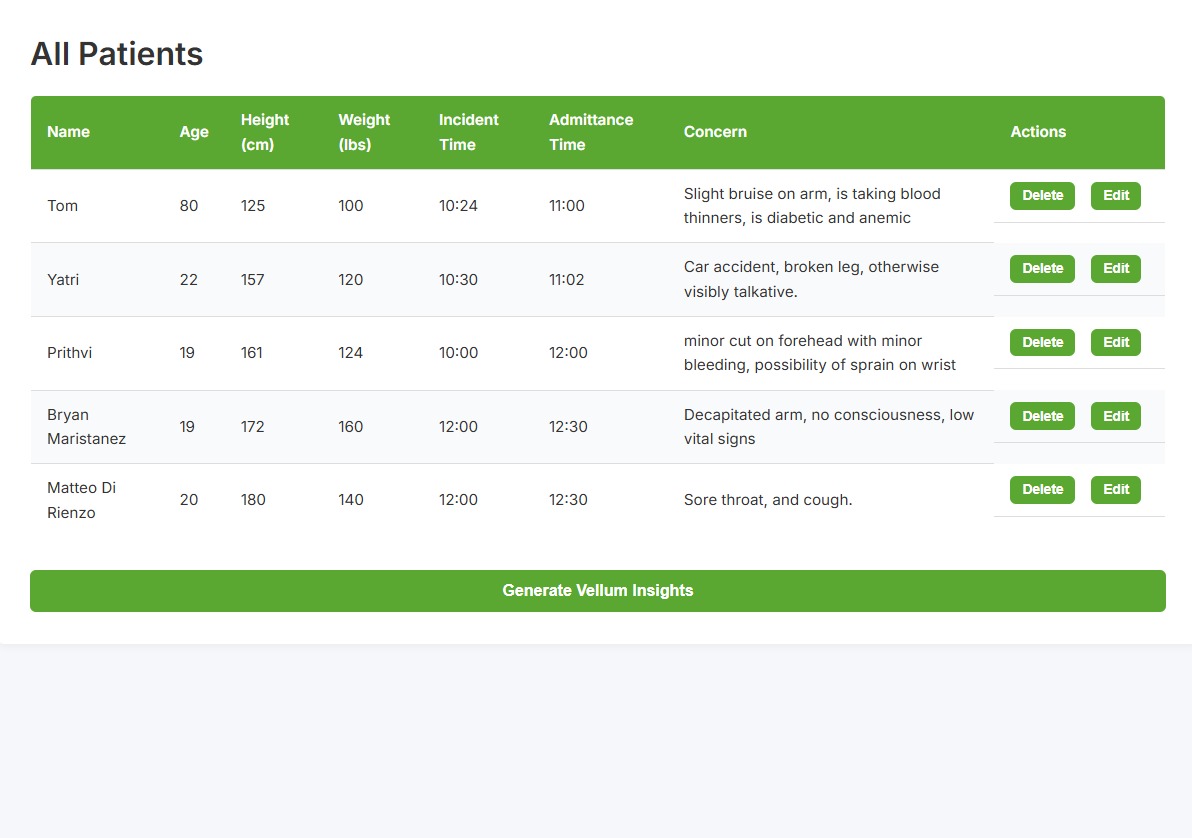Click the Incident Time column header
1192x838 pixels.
coord(468,132)
